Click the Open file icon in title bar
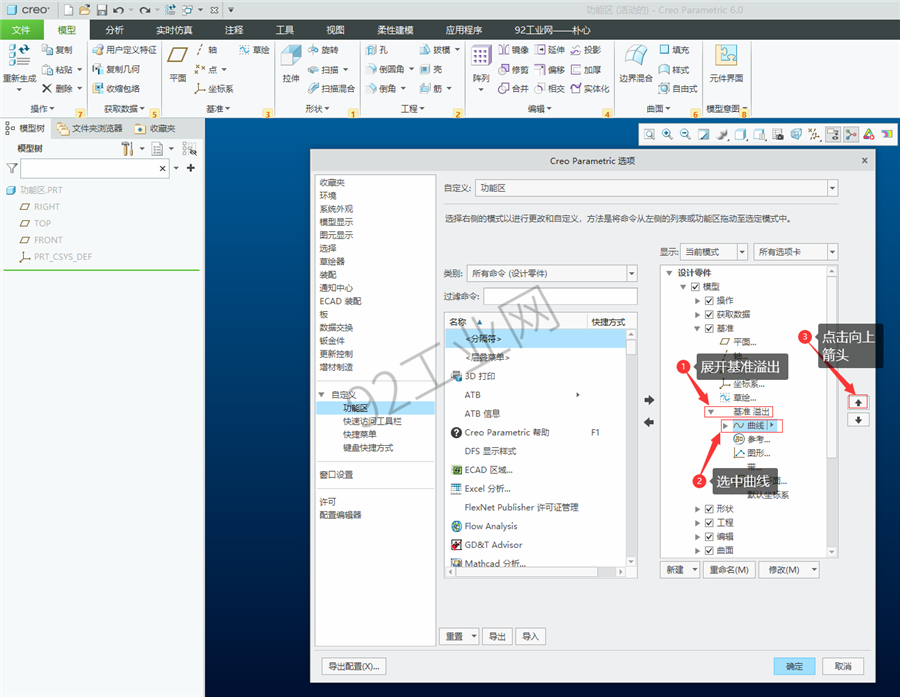The width and height of the screenshot is (900, 697). (x=84, y=10)
